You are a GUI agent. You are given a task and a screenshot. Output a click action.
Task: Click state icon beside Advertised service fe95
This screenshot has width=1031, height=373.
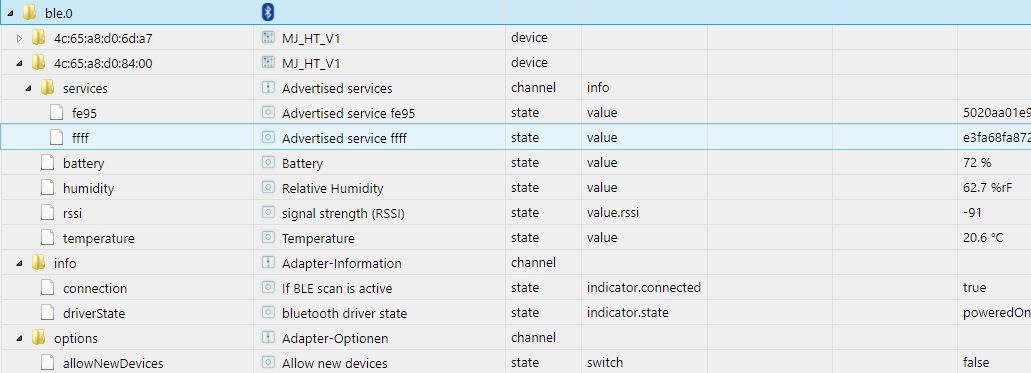(268, 112)
